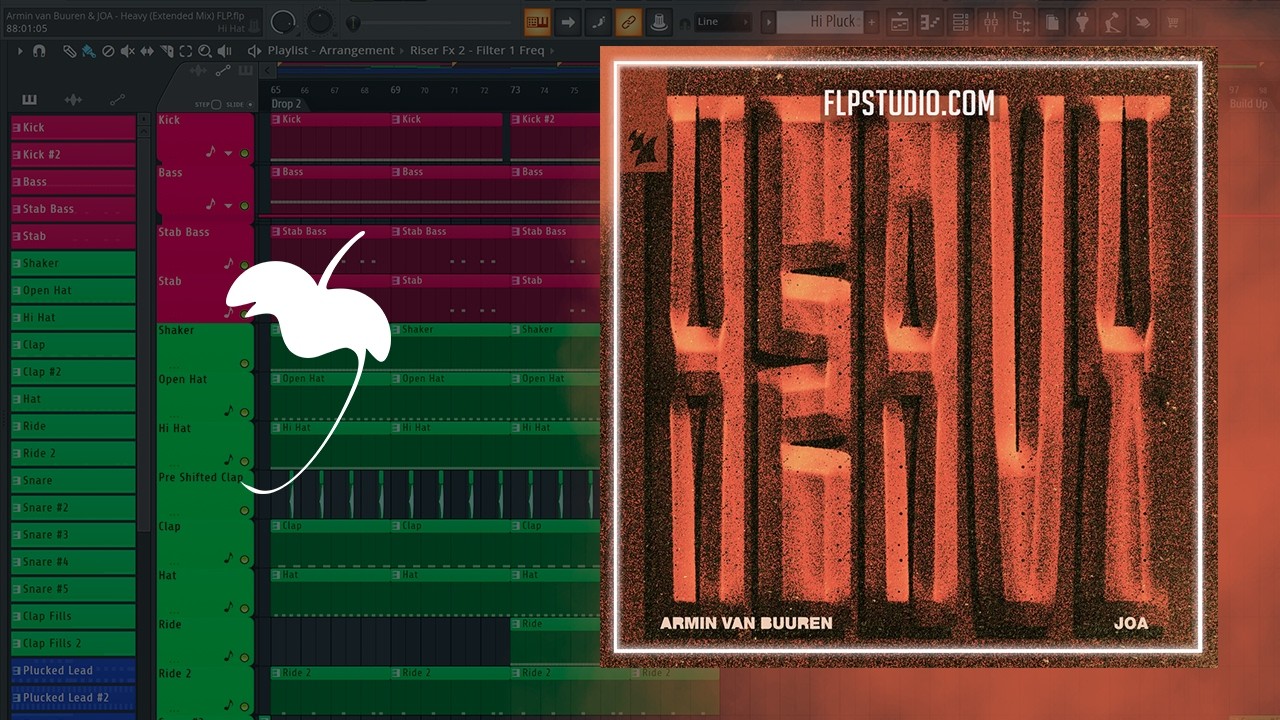
Task: Select the Zoom magnifier tool
Action: click(205, 51)
